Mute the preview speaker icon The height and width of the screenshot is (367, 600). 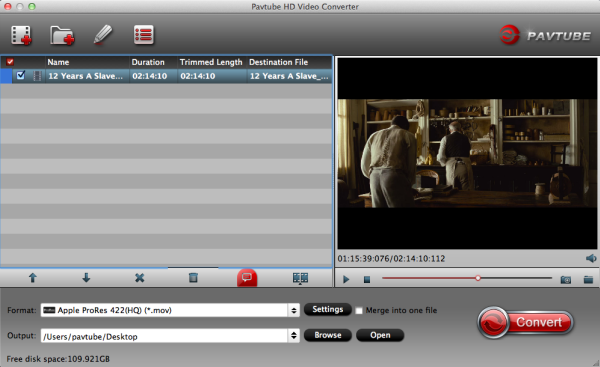[591, 258]
